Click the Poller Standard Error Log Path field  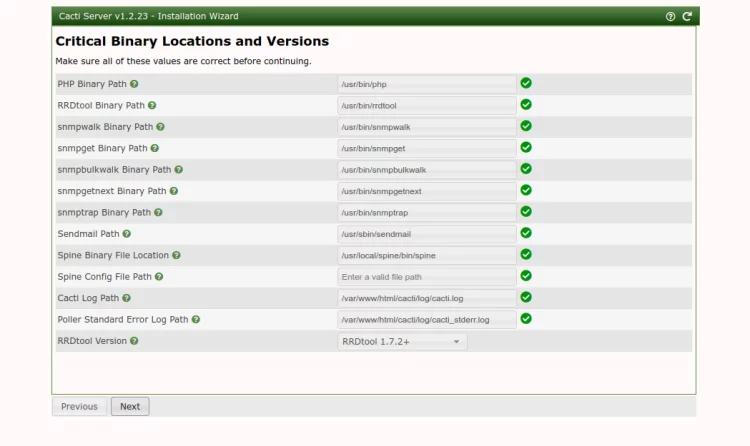click(x=427, y=320)
